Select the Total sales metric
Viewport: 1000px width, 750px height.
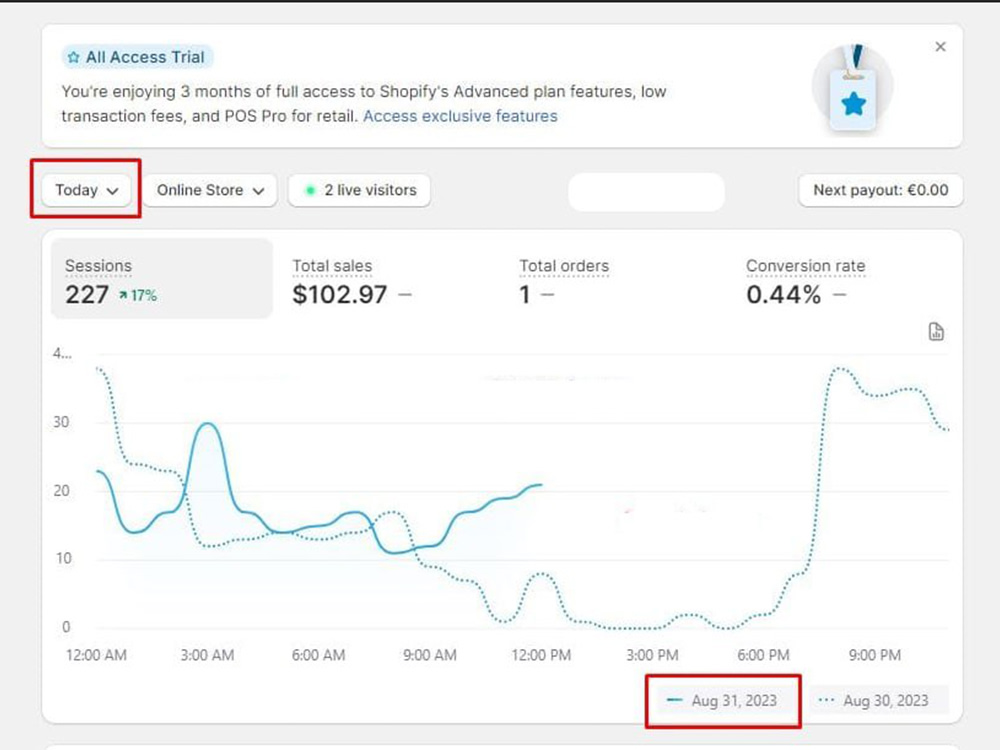pyautogui.click(x=351, y=282)
